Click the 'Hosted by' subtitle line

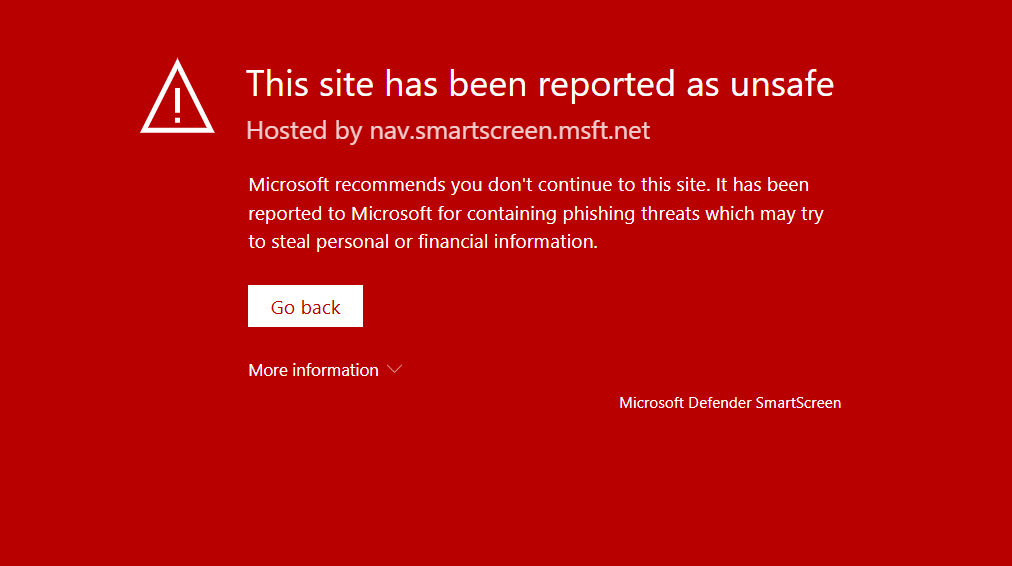(447, 131)
